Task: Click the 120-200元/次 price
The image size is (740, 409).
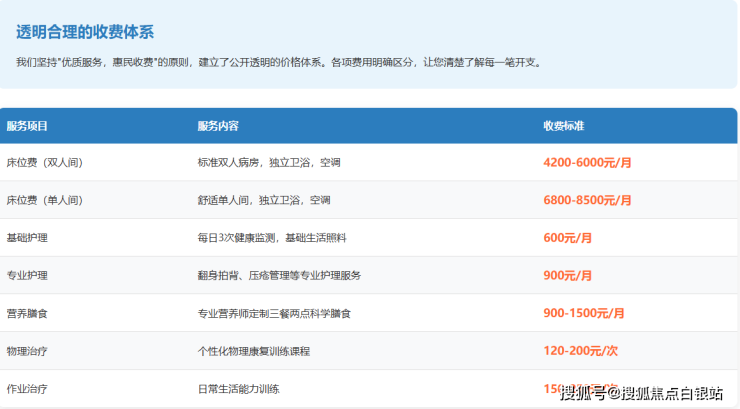Action: (x=581, y=351)
